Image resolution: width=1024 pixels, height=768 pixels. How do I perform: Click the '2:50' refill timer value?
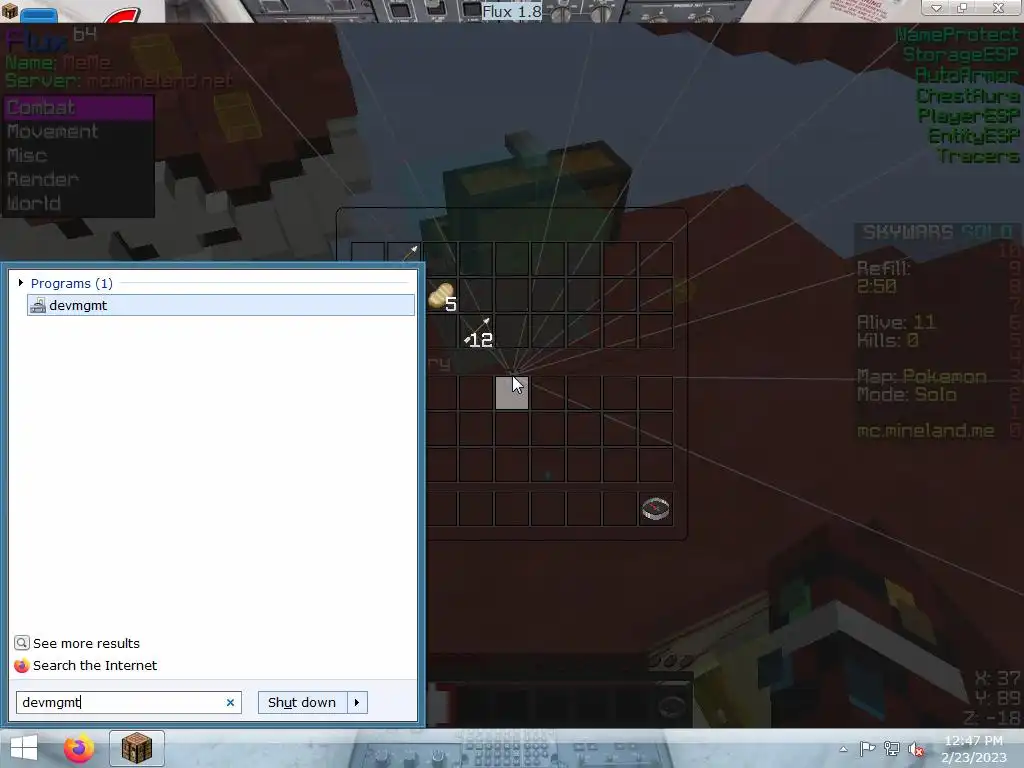coord(876,286)
